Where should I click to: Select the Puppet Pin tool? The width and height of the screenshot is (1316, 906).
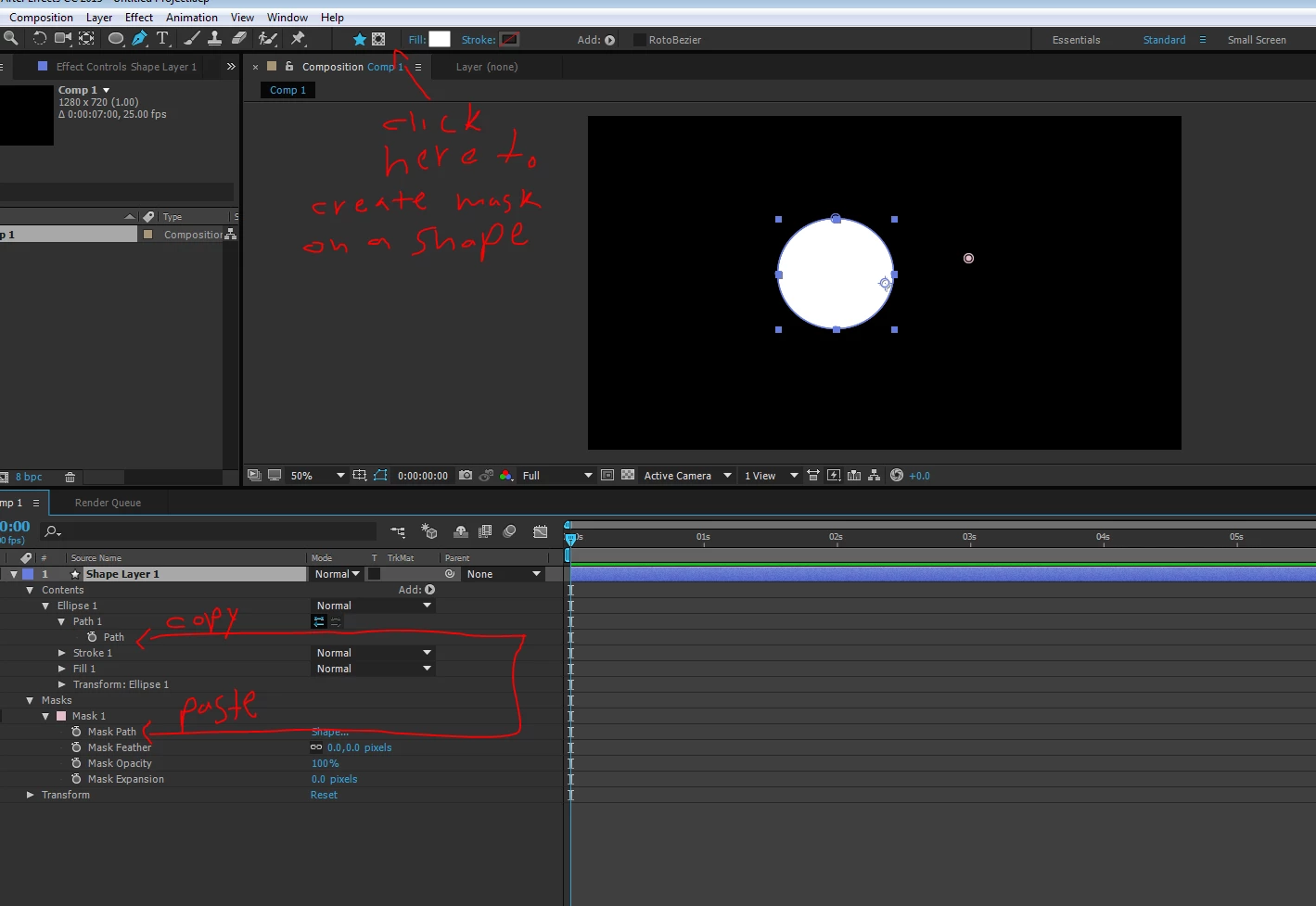[x=298, y=39]
